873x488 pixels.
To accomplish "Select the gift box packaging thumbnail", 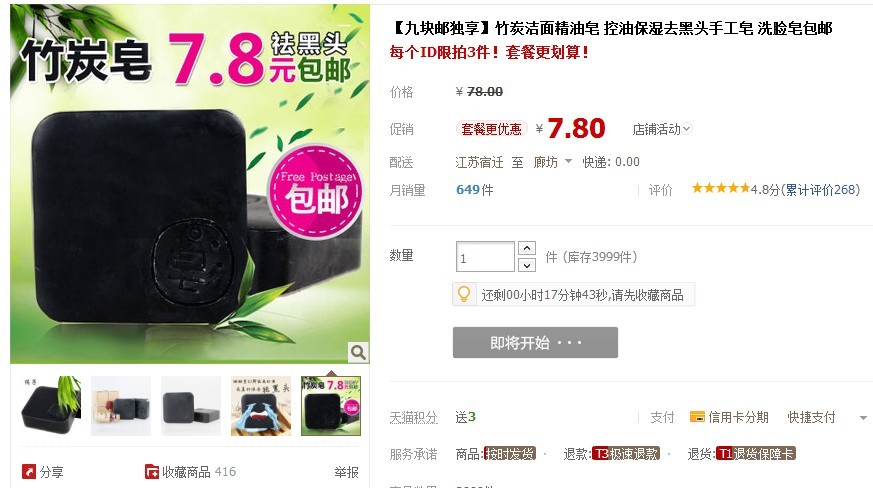I will coord(121,406).
